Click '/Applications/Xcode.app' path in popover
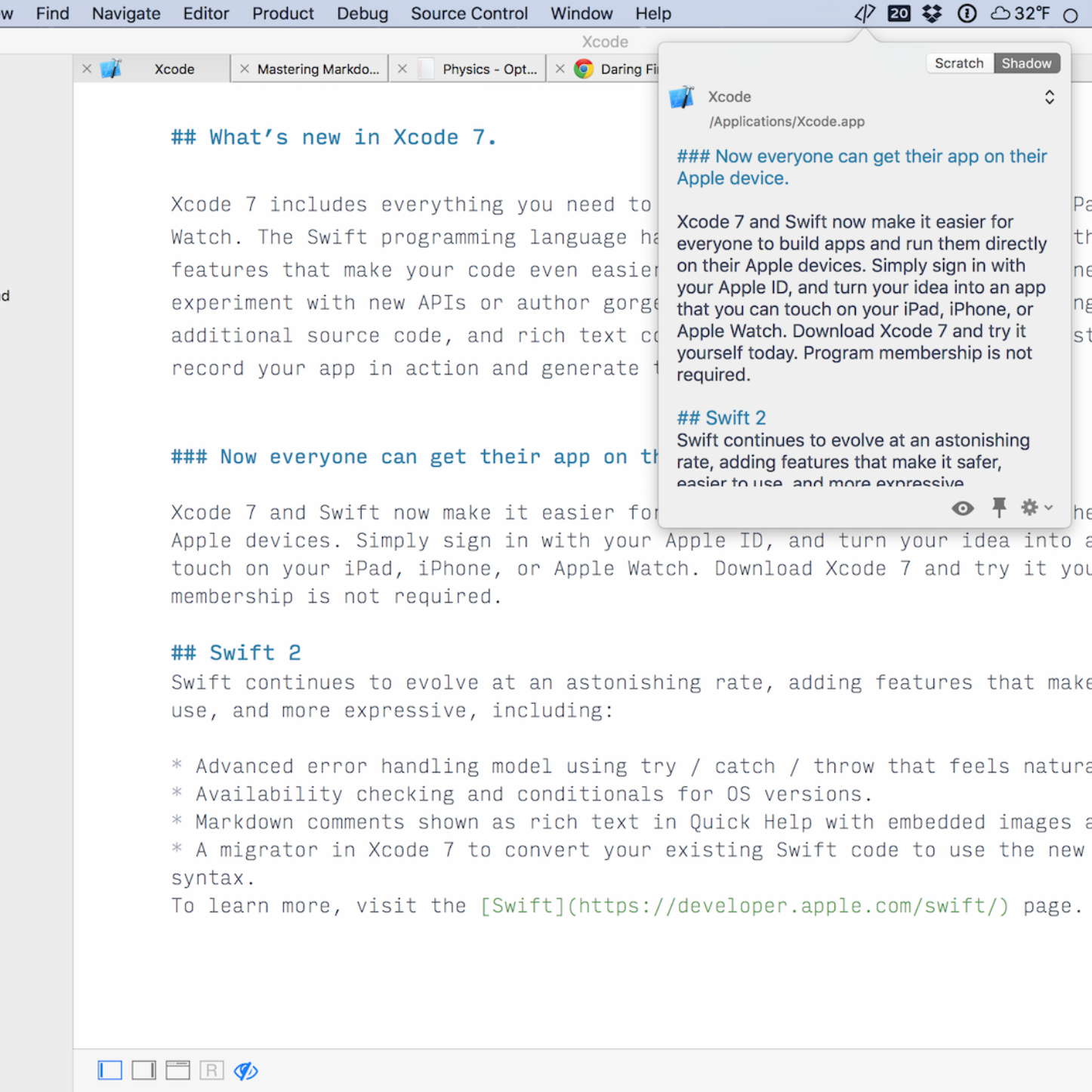 [787, 122]
